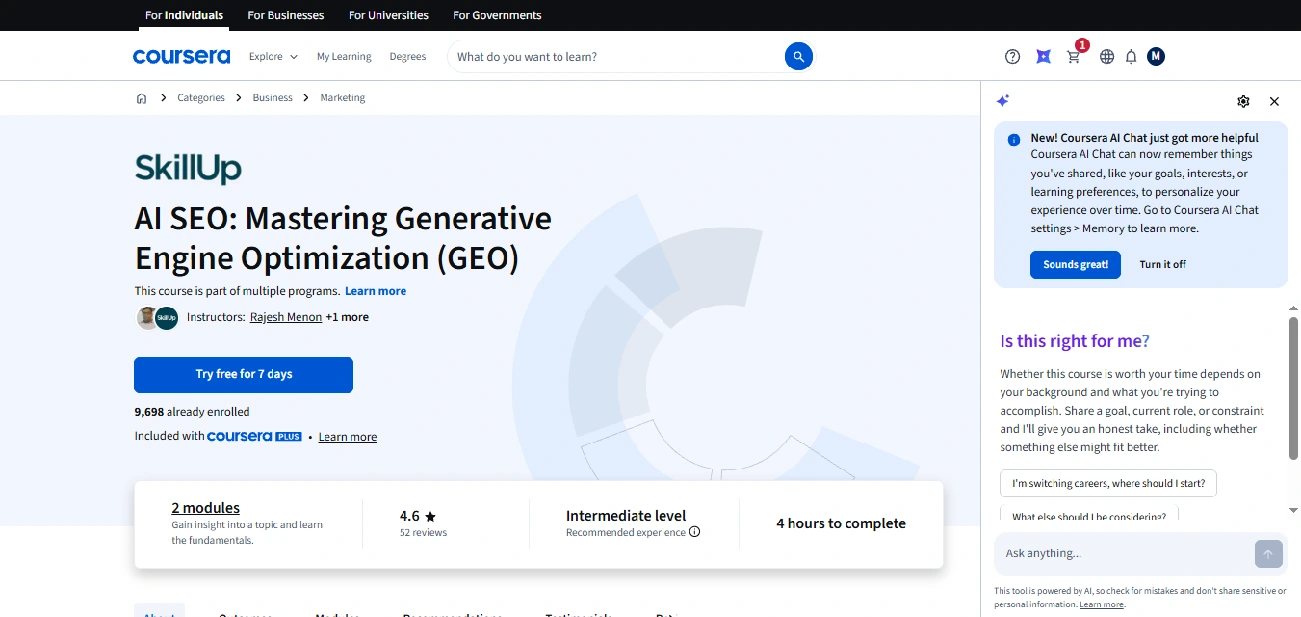
Task: Open My Learning
Action: tap(344, 57)
